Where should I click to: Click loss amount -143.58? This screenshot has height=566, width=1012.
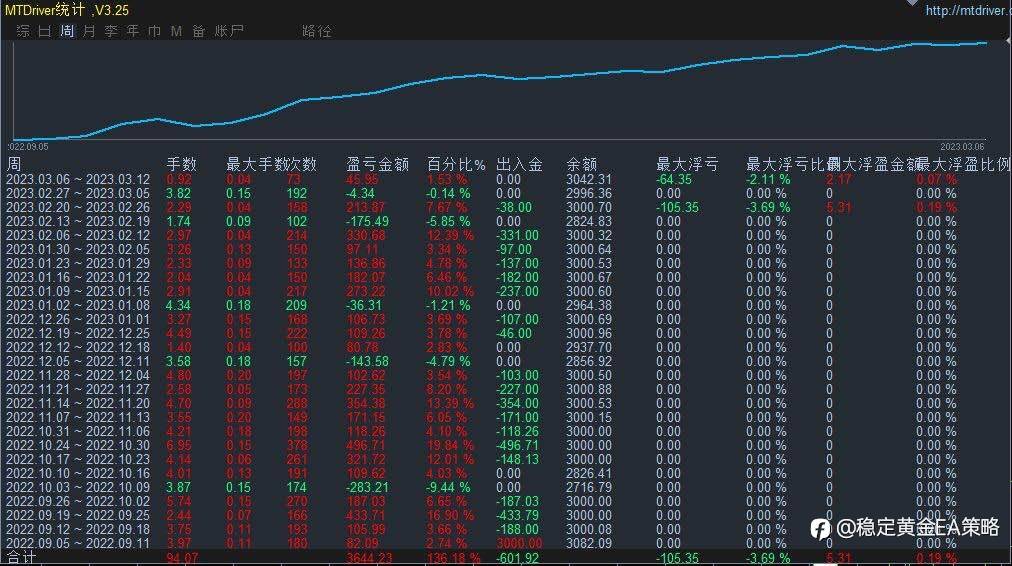click(x=367, y=361)
